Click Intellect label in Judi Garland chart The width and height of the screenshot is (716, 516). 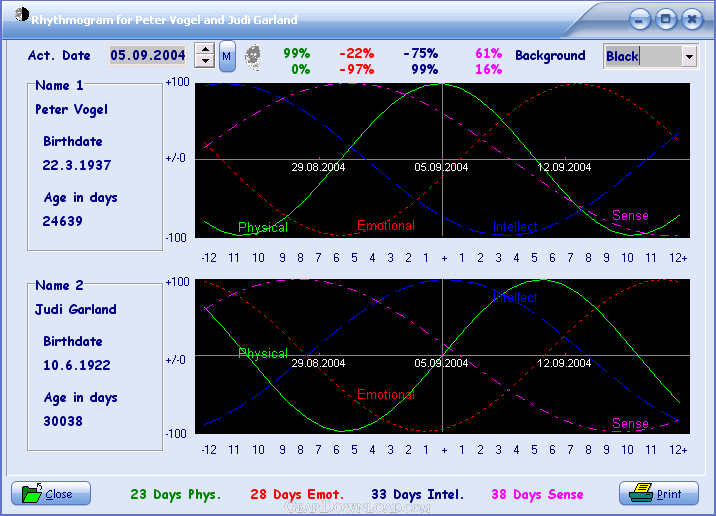[515, 298]
